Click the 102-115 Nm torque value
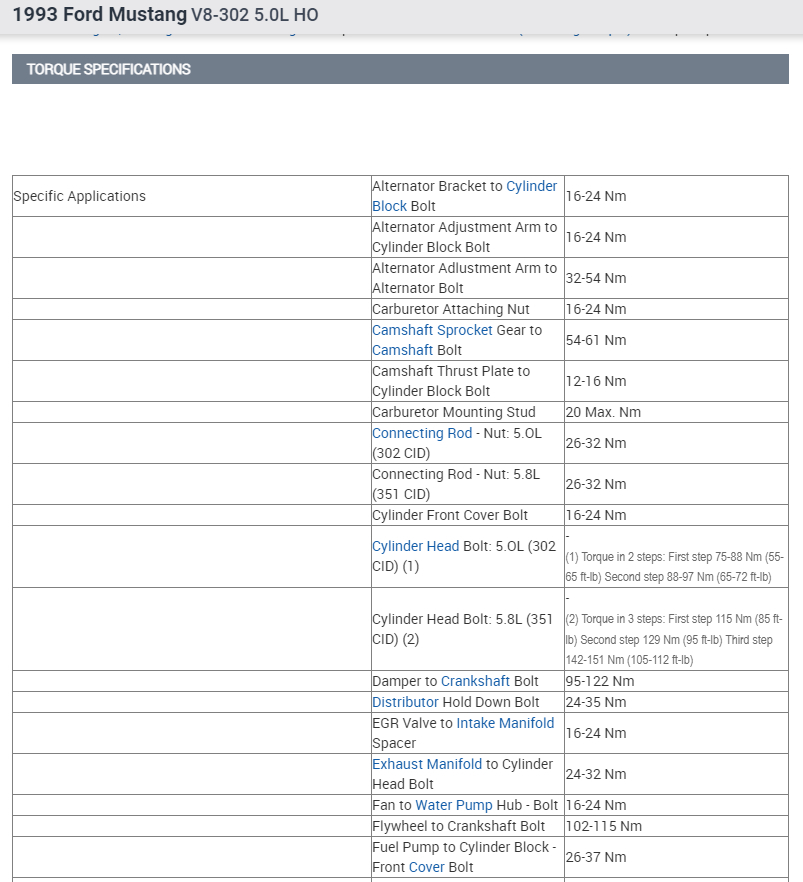 click(604, 826)
